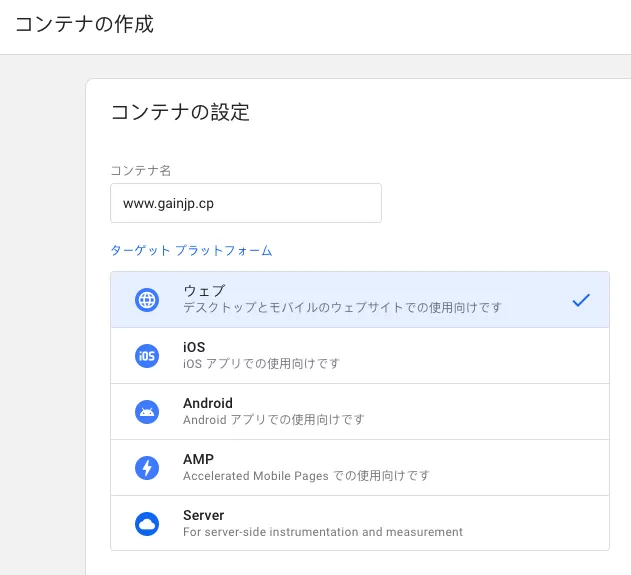The height and width of the screenshot is (575, 631).
Task: Click the globe icon for ウェブ platform
Action: [x=147, y=300]
